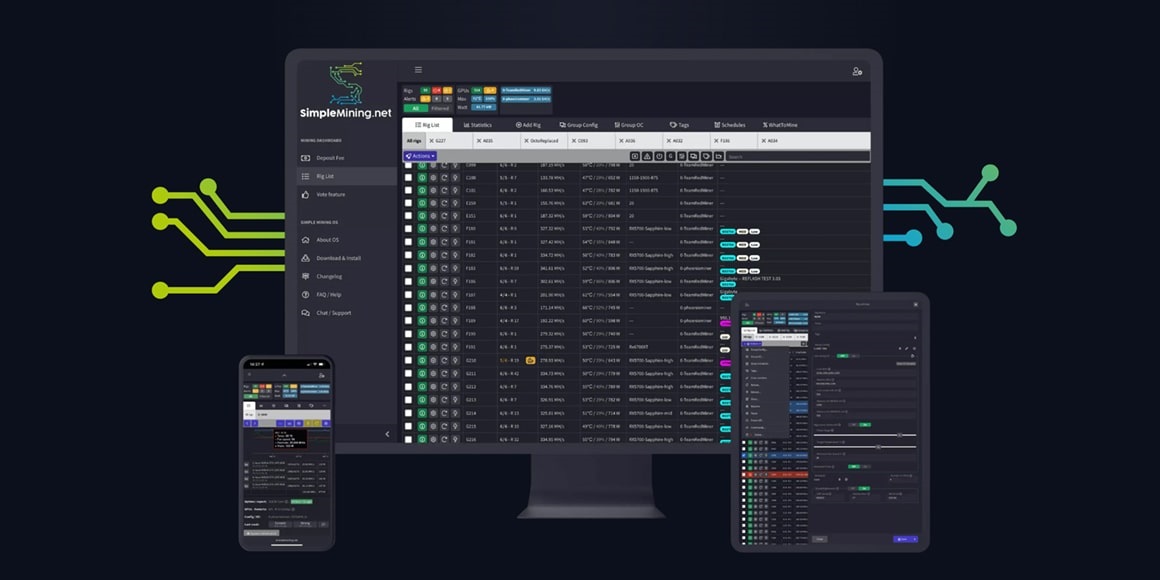Open the Actions dropdown

coord(420,156)
